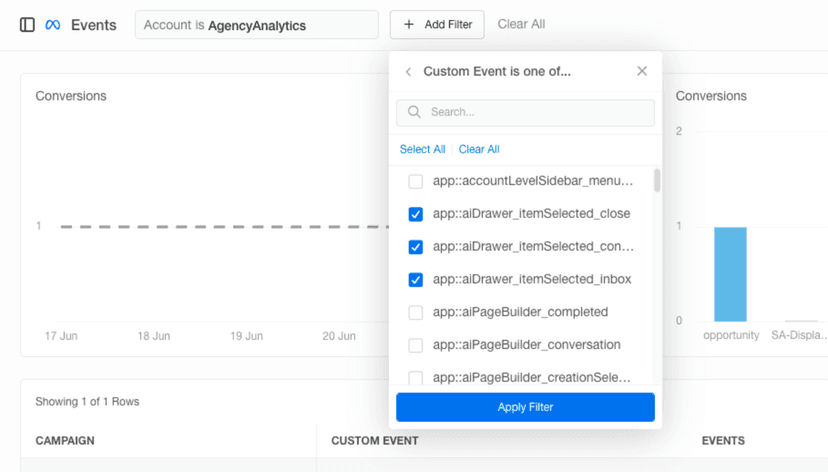Focus the Search field in filter panel
Viewport: 828px width, 472px height.
click(525, 112)
